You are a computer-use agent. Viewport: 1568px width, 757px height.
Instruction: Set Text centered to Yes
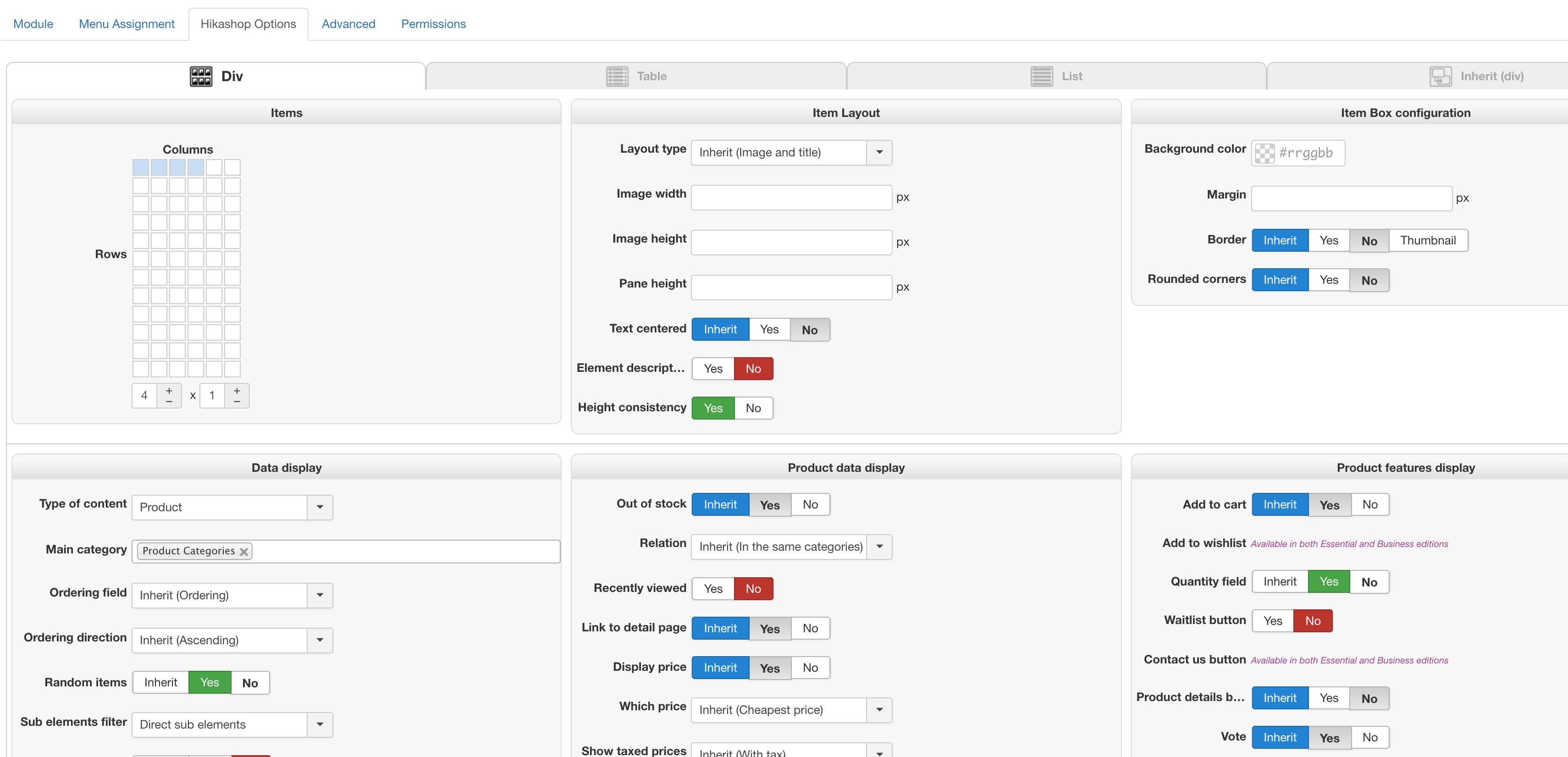tap(769, 329)
